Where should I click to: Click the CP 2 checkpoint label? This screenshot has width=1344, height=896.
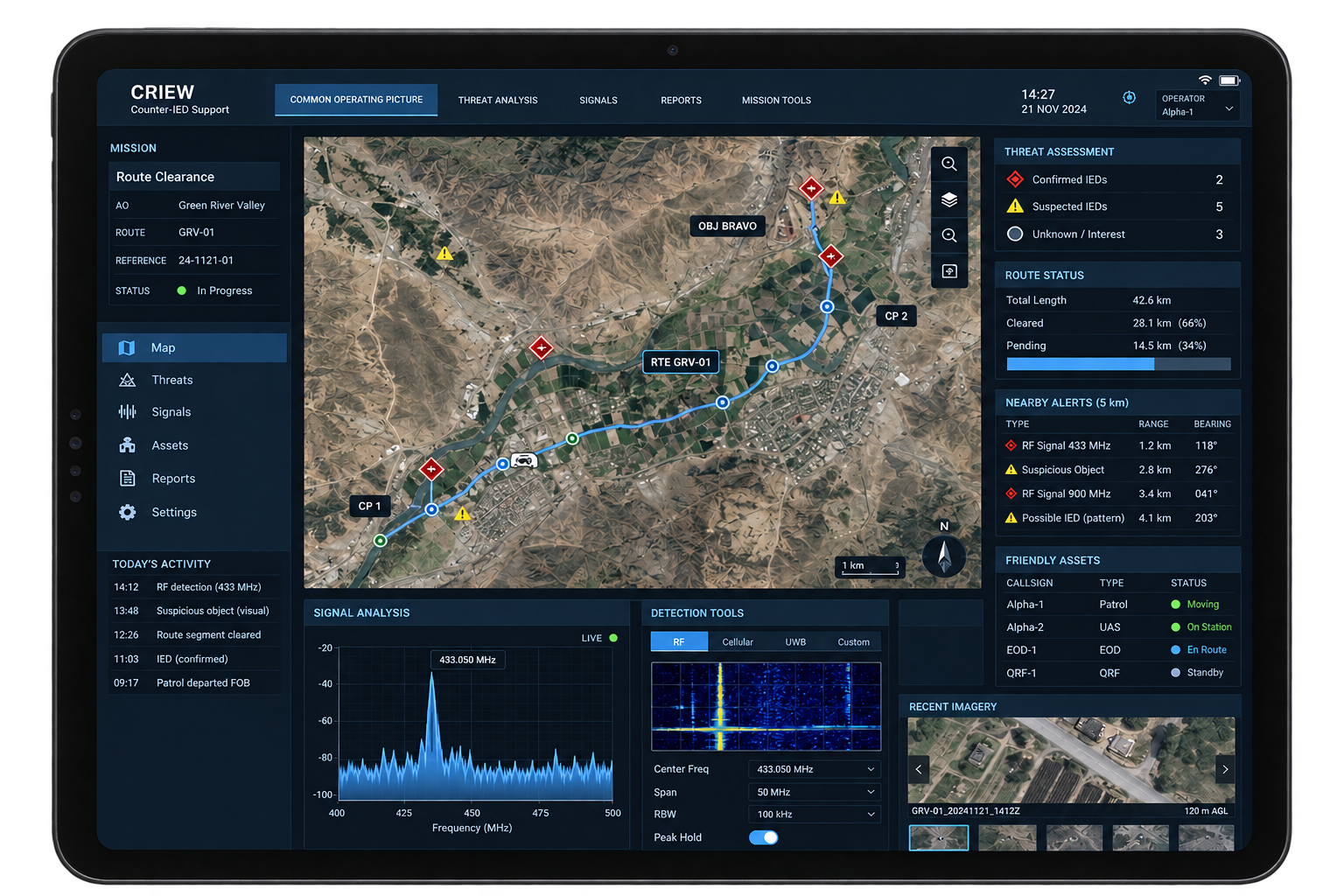pyautogui.click(x=896, y=316)
